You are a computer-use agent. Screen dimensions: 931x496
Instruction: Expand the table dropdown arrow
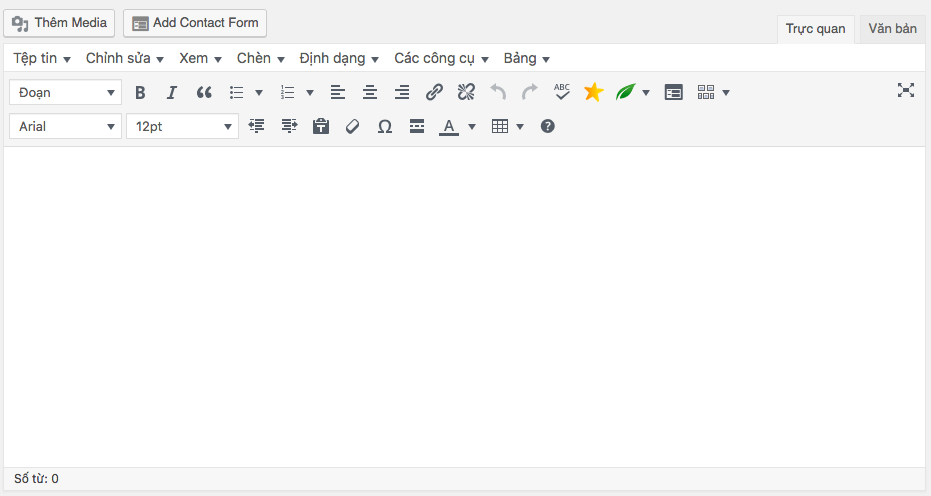click(520, 127)
